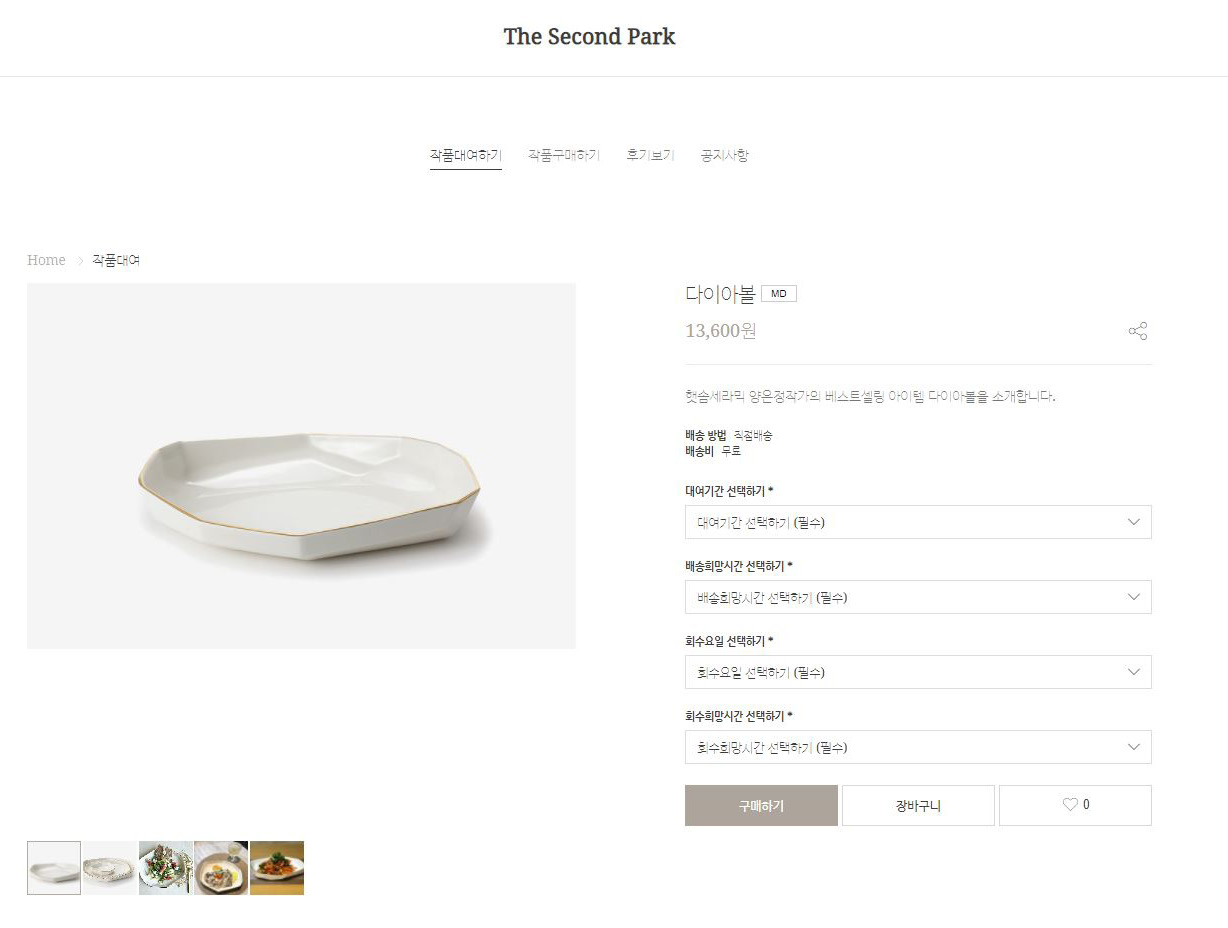This screenshot has height=928, width=1228.
Task: Select the last thumbnail with orange background
Action: click(x=277, y=868)
